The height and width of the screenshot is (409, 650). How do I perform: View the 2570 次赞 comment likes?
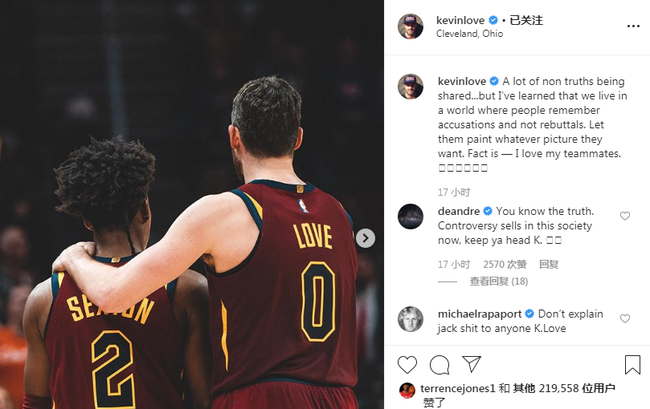[x=504, y=264]
